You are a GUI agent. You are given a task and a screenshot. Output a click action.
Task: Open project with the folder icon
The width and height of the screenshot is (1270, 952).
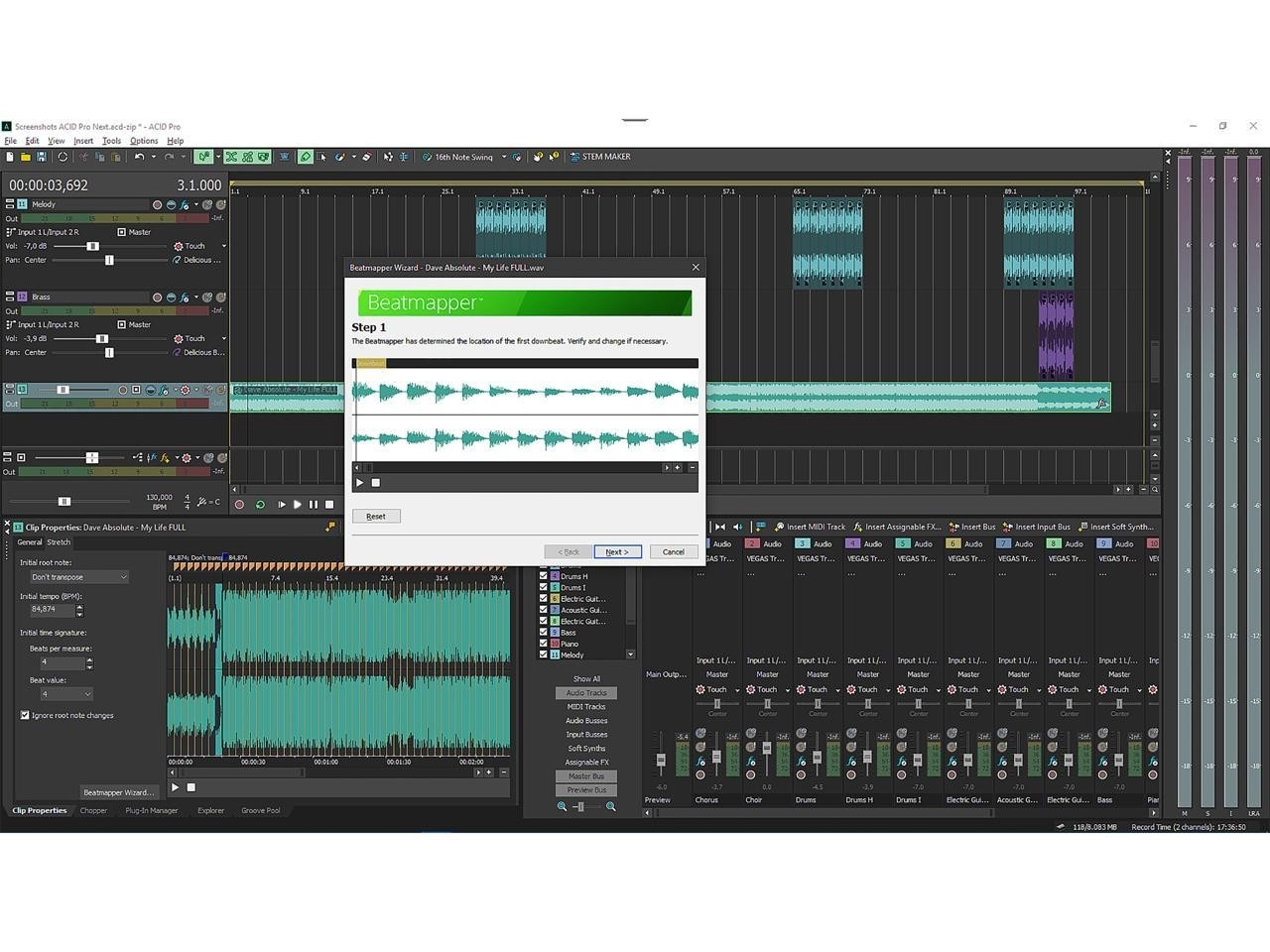(25, 157)
